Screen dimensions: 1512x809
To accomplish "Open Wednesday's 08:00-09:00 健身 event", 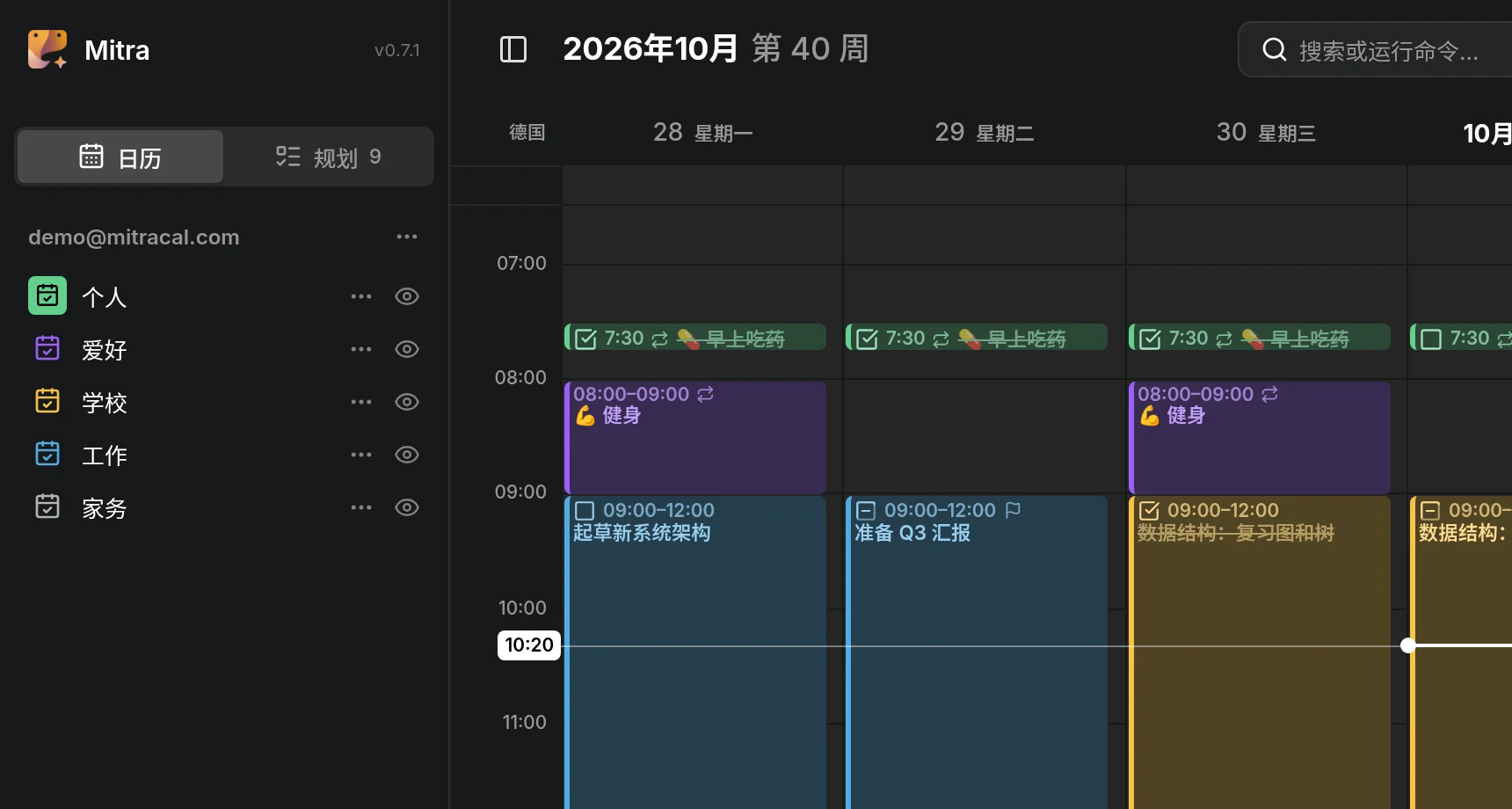I will click(x=1260, y=437).
